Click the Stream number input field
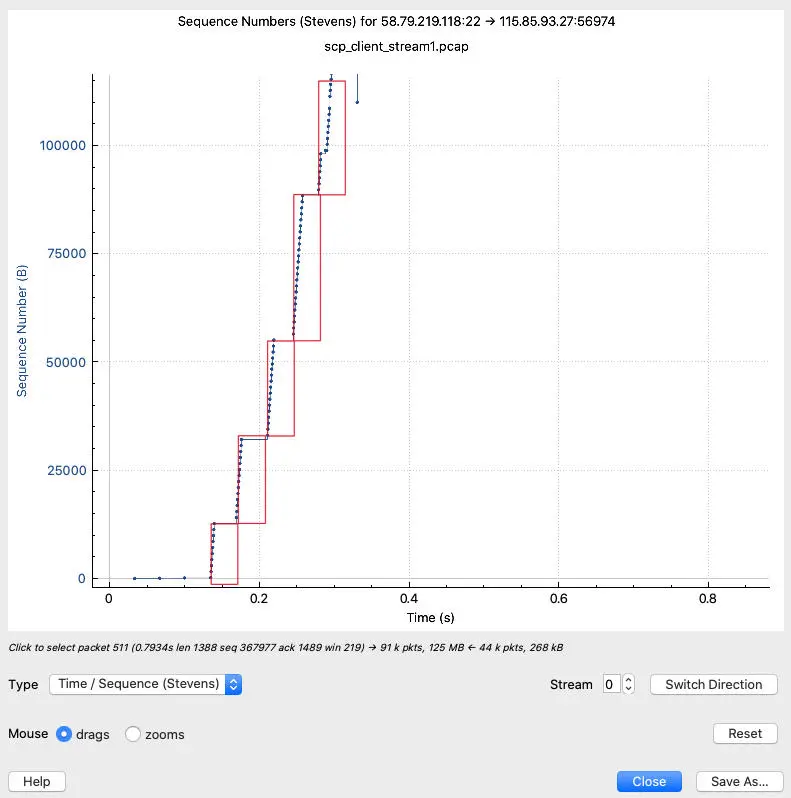The height and width of the screenshot is (798, 791). pyautogui.click(x=611, y=684)
